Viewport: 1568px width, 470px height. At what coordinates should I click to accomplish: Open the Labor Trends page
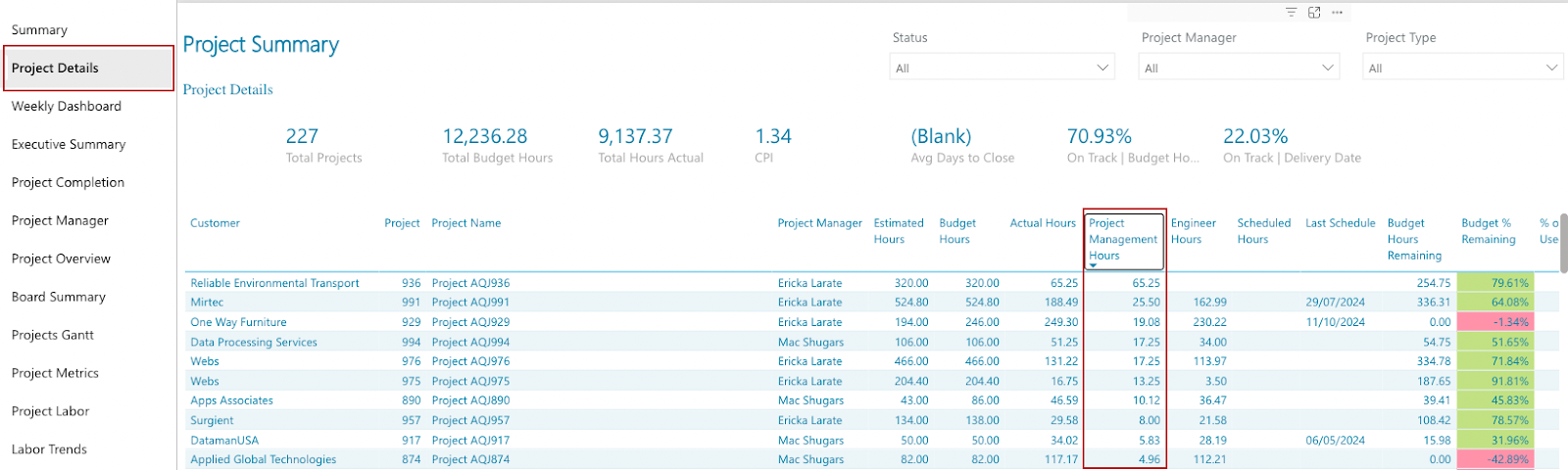tap(49, 449)
